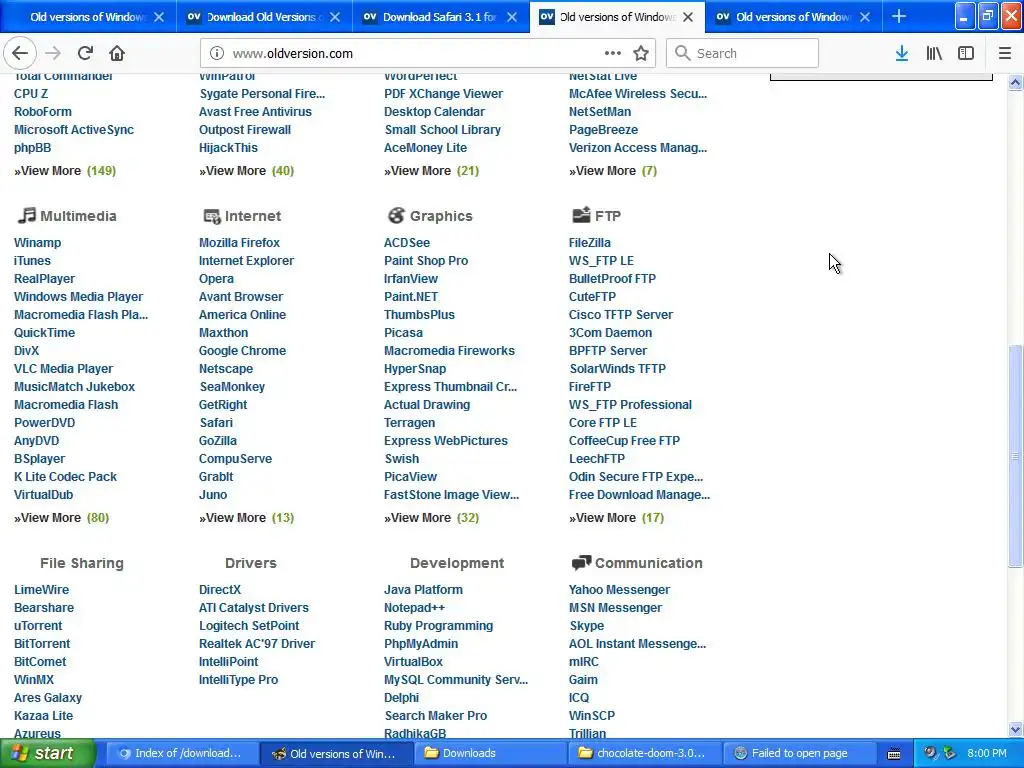This screenshot has height=768, width=1024.
Task: Open the ACDSee link
Action: click(x=407, y=243)
